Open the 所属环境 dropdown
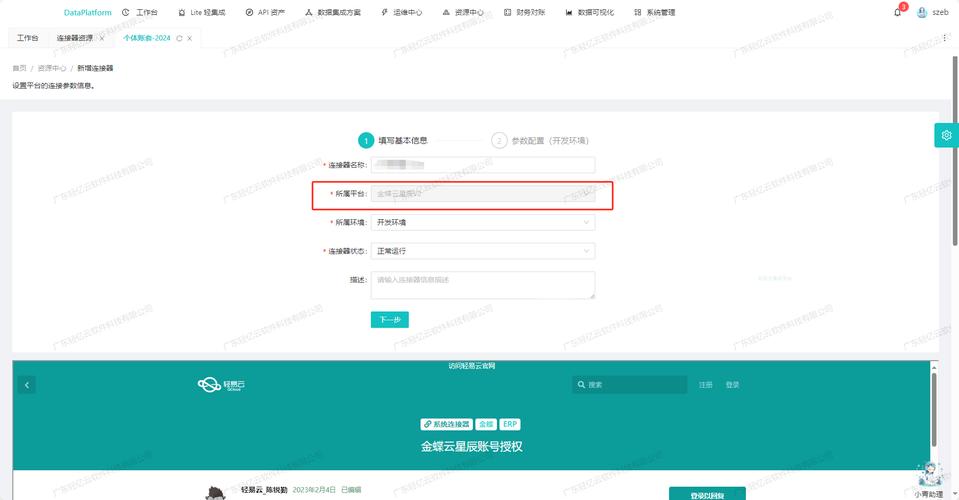The image size is (959, 500). pyautogui.click(x=483, y=222)
